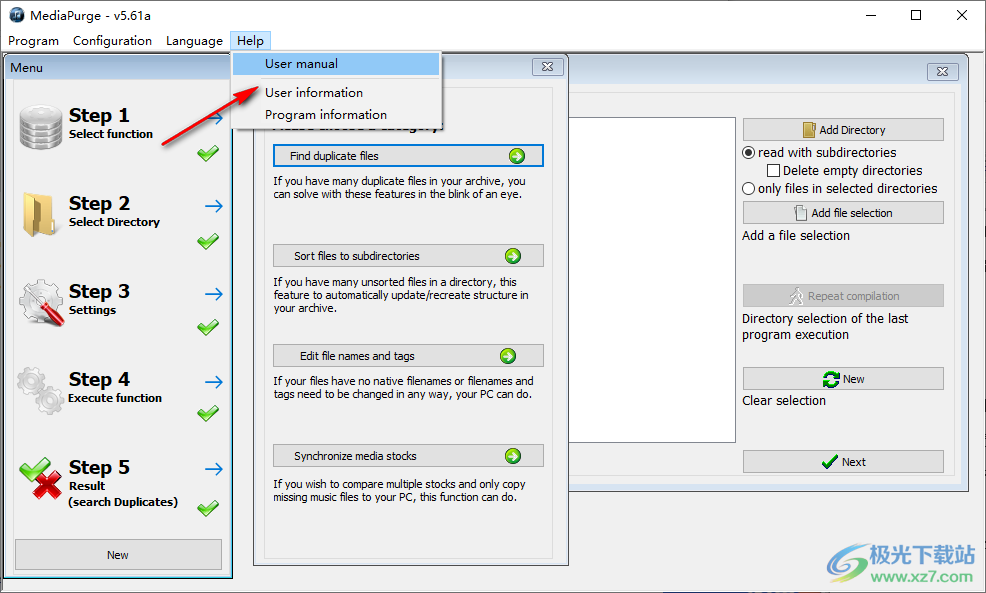Choose Program information from Help menu
The width and height of the screenshot is (986, 593).
tap(336, 115)
